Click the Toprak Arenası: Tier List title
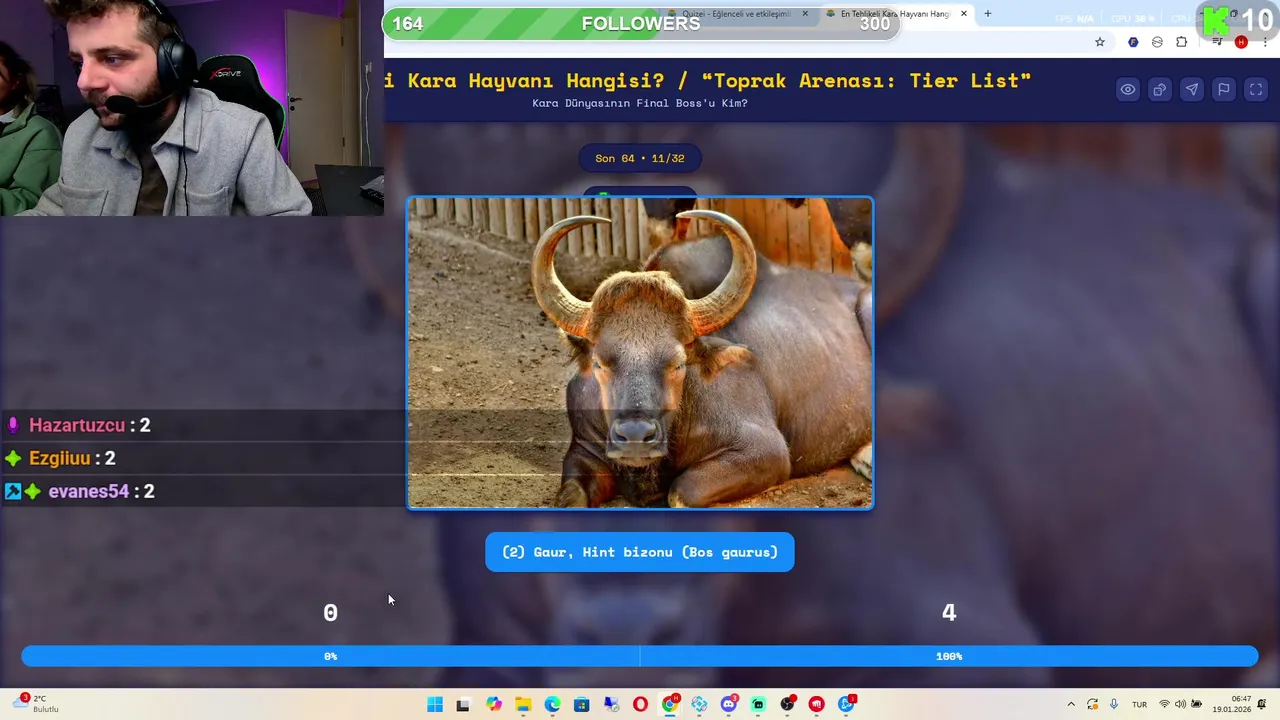Screen dimensions: 1280x720 click(x=866, y=80)
